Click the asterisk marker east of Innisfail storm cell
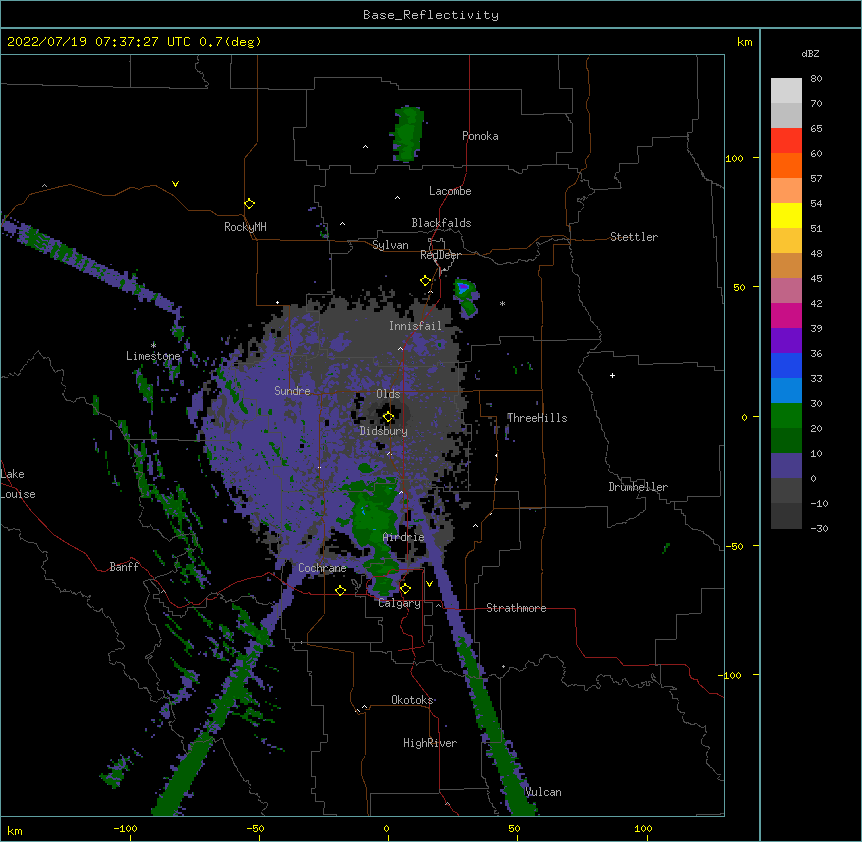This screenshot has height=842, width=862. (x=502, y=303)
